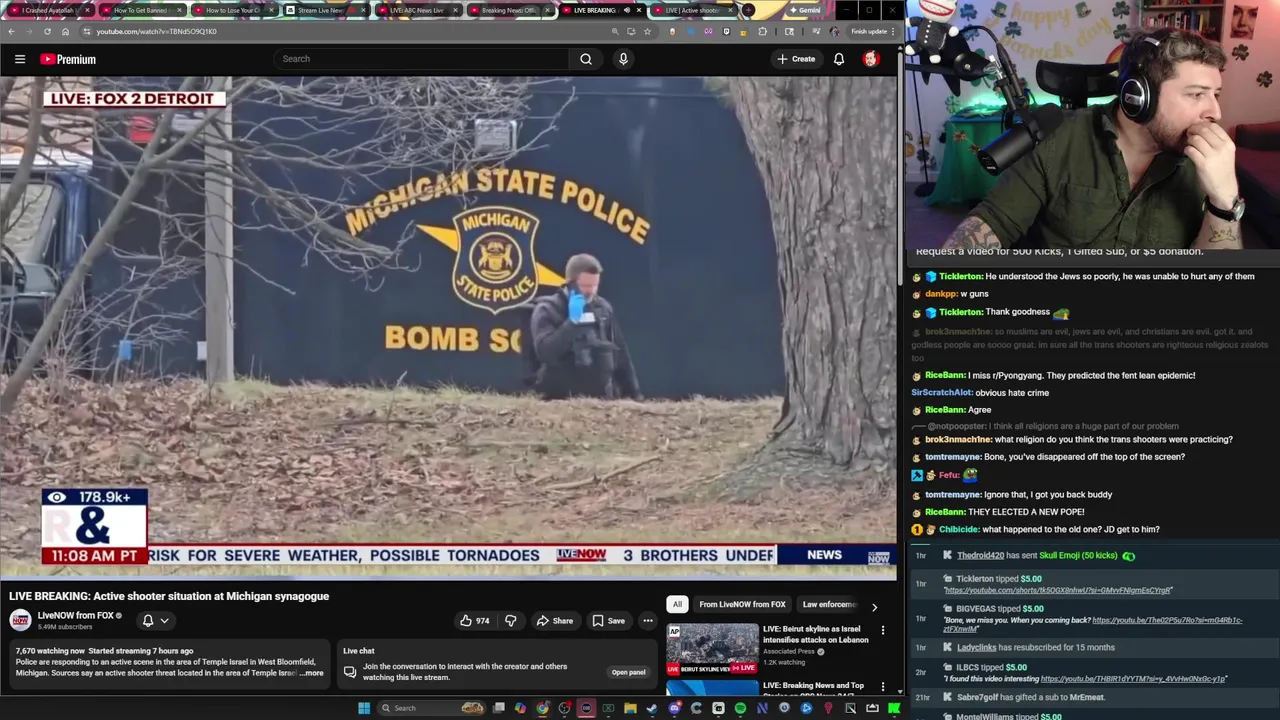Open the Gemini button in browser tab strip
1280x720 pixels.
pyautogui.click(x=806, y=10)
